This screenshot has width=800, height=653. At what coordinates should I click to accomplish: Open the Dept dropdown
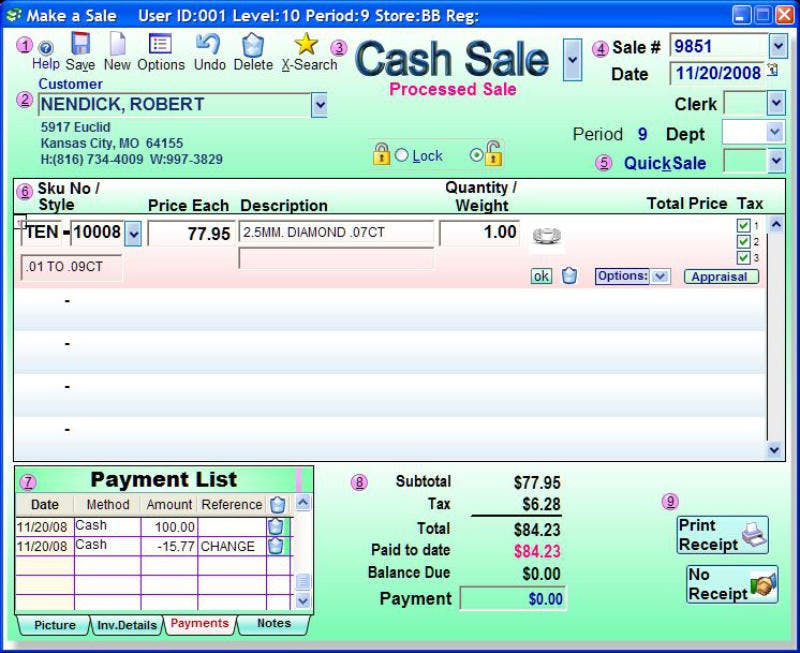[774, 133]
